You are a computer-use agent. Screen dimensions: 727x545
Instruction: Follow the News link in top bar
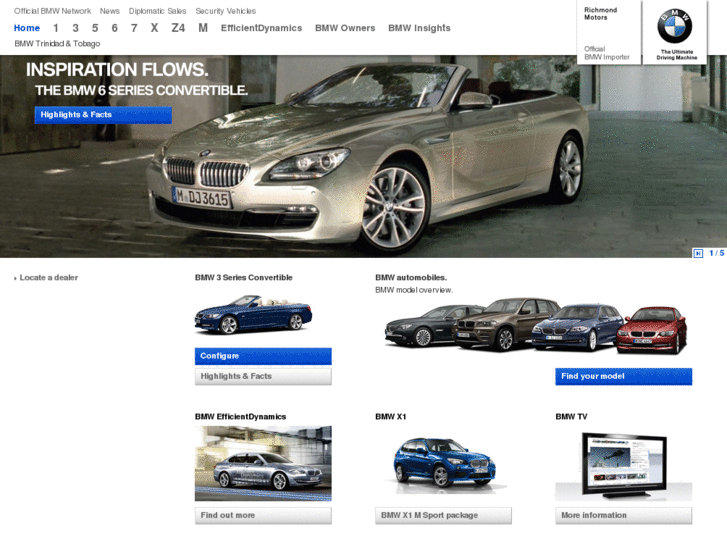click(x=110, y=11)
